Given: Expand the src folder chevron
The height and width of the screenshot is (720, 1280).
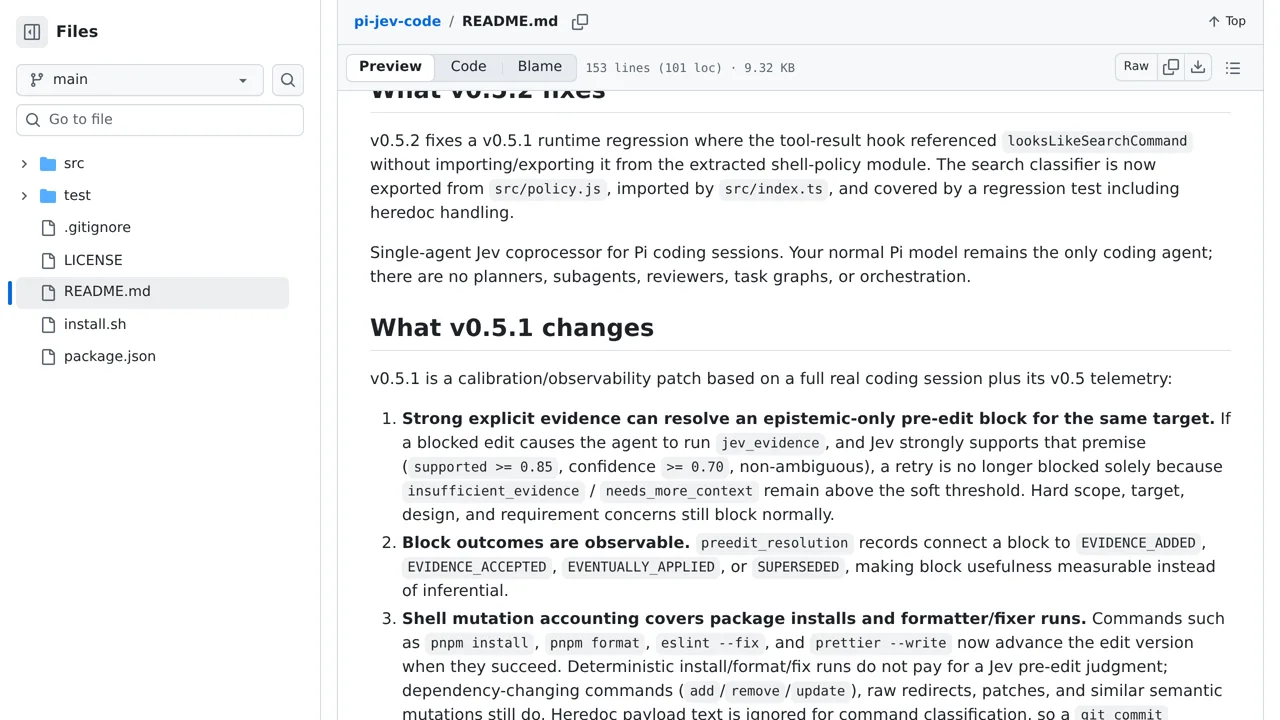Looking at the screenshot, I should tap(24, 163).
